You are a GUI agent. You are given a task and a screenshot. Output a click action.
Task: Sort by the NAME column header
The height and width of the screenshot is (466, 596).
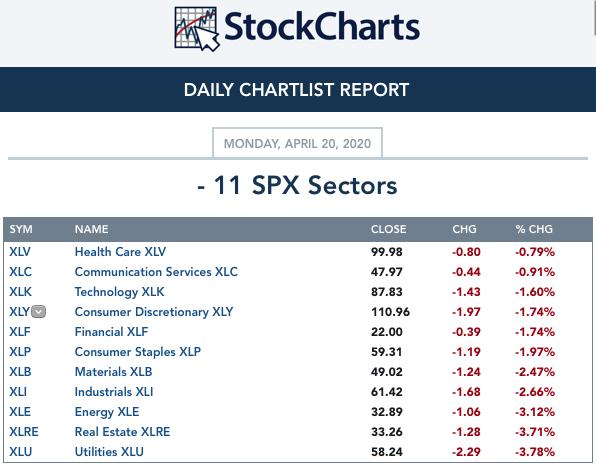[x=92, y=229]
